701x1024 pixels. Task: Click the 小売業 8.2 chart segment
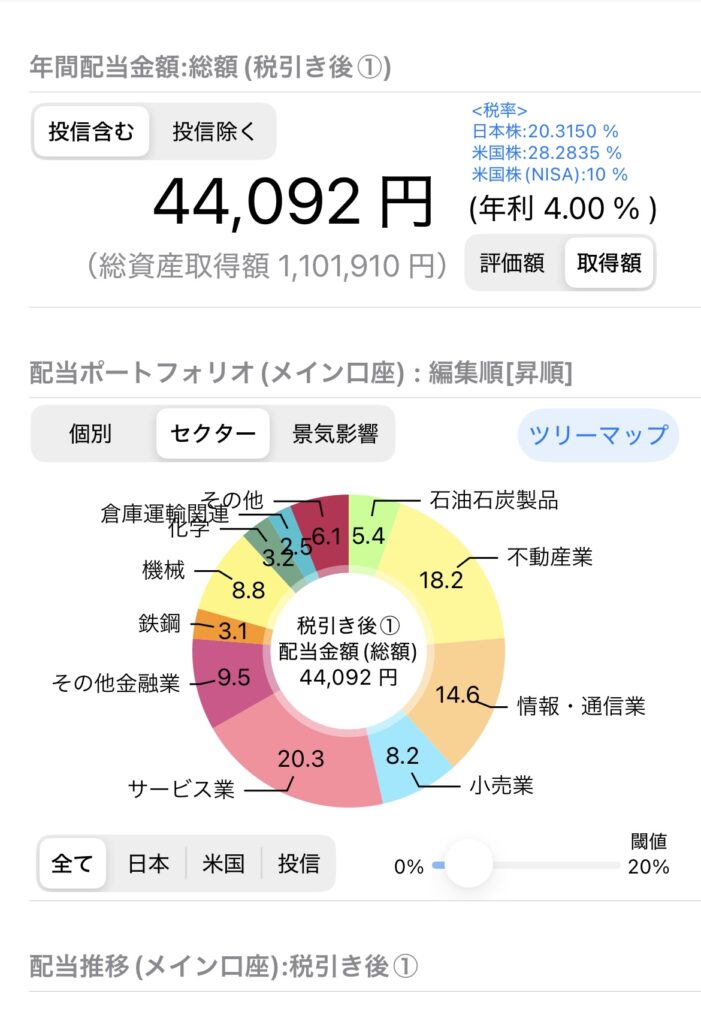[x=402, y=756]
